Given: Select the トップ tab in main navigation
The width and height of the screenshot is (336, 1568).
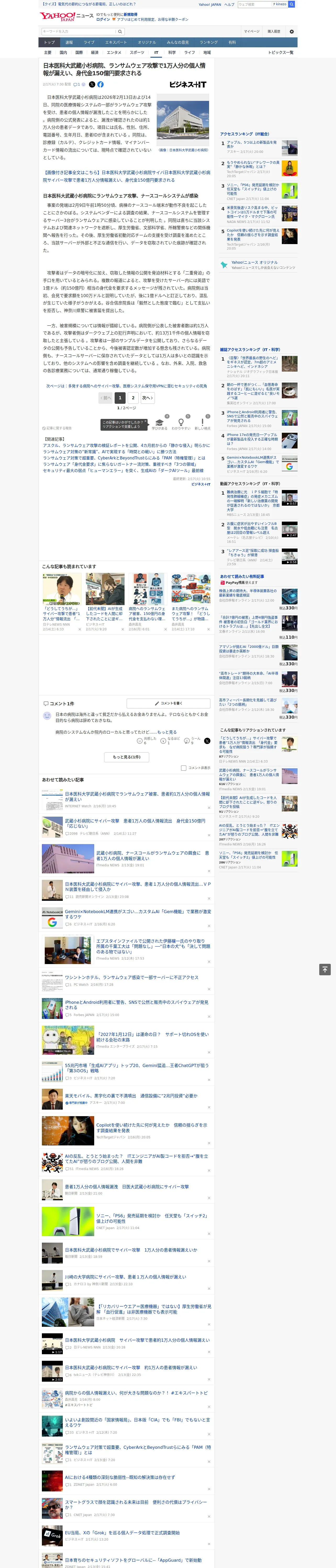Looking at the screenshot, I should pyautogui.click(x=49, y=43).
